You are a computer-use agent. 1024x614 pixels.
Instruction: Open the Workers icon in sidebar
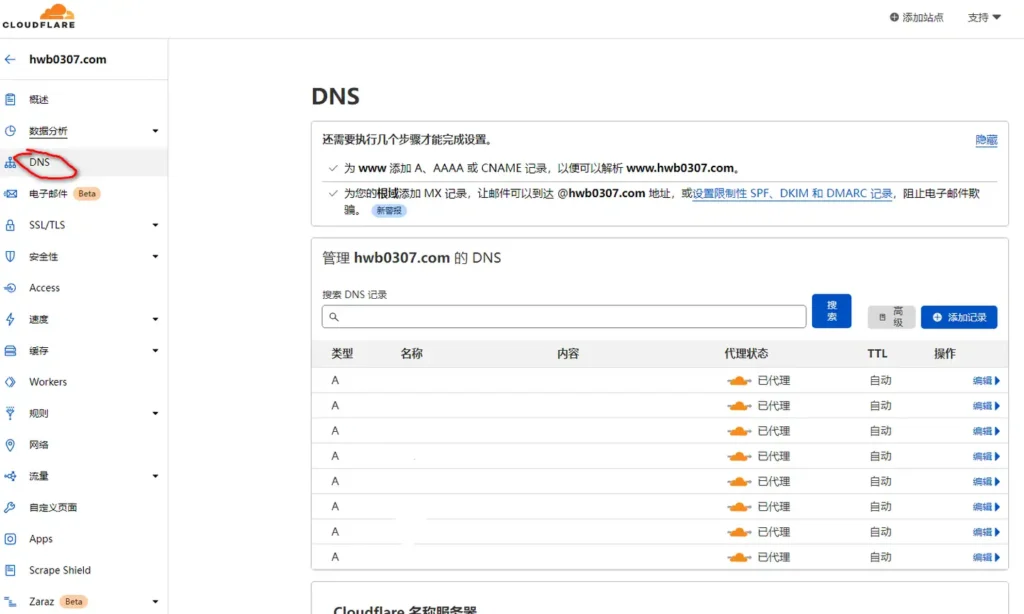(x=10, y=382)
